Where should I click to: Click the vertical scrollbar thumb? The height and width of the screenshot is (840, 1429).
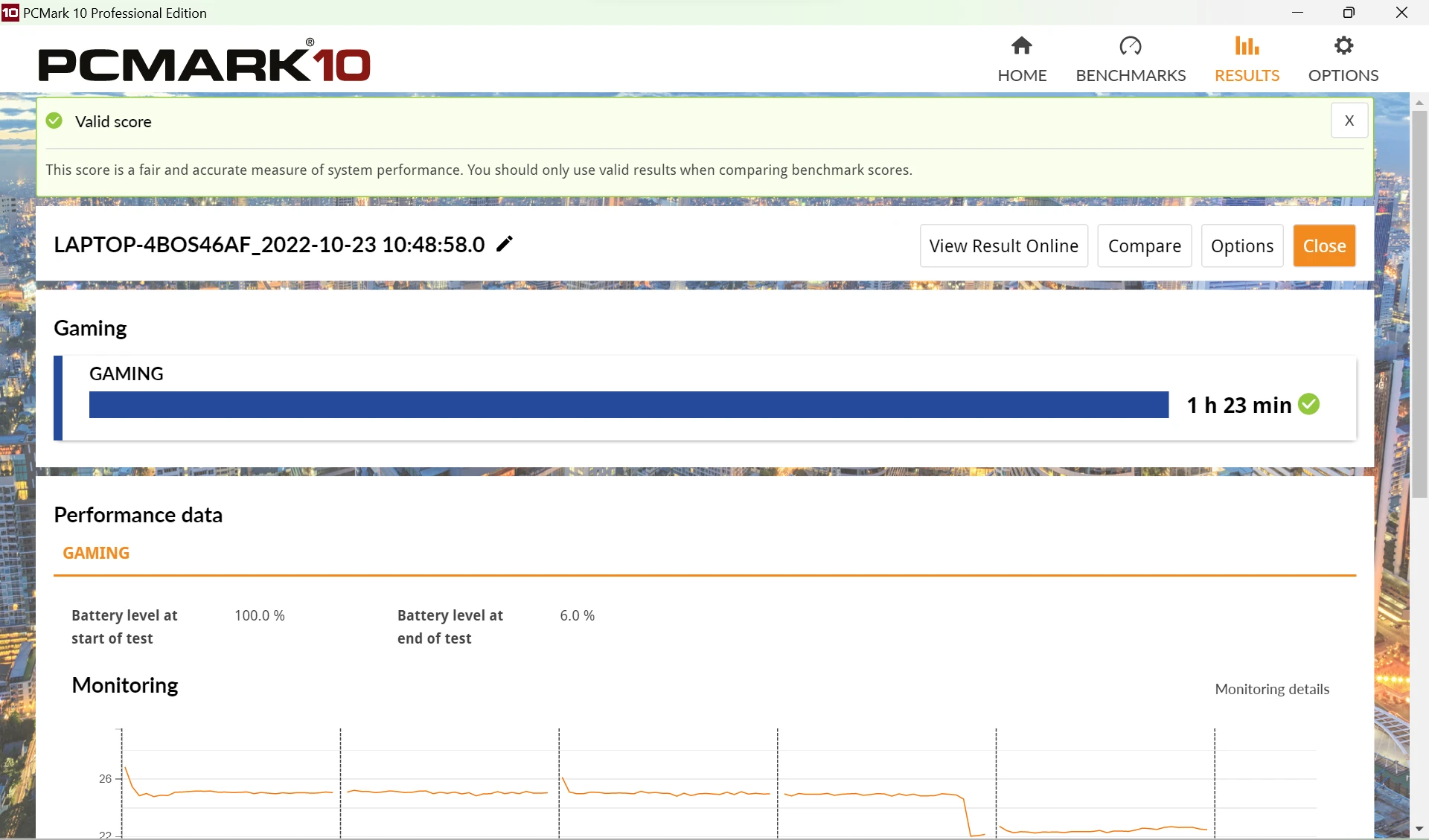click(1420, 304)
